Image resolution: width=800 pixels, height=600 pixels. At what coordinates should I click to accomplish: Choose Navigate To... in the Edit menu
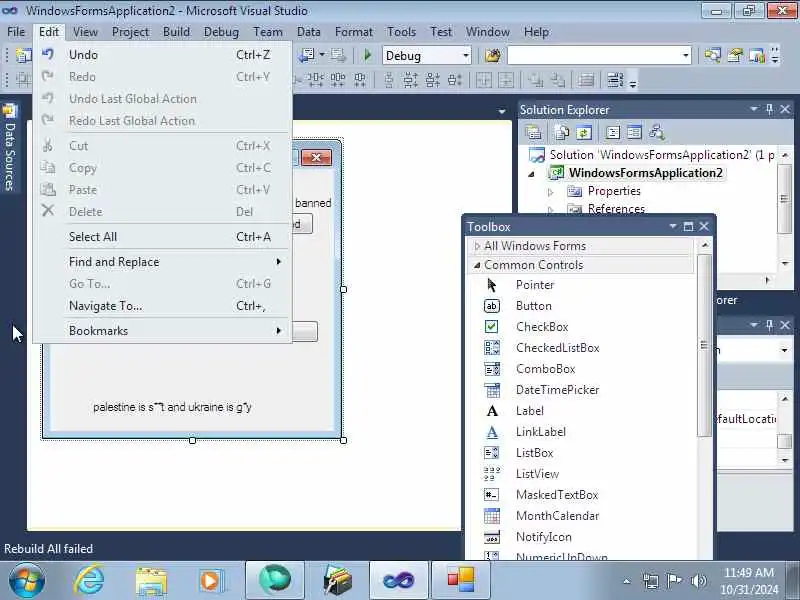pos(162,306)
